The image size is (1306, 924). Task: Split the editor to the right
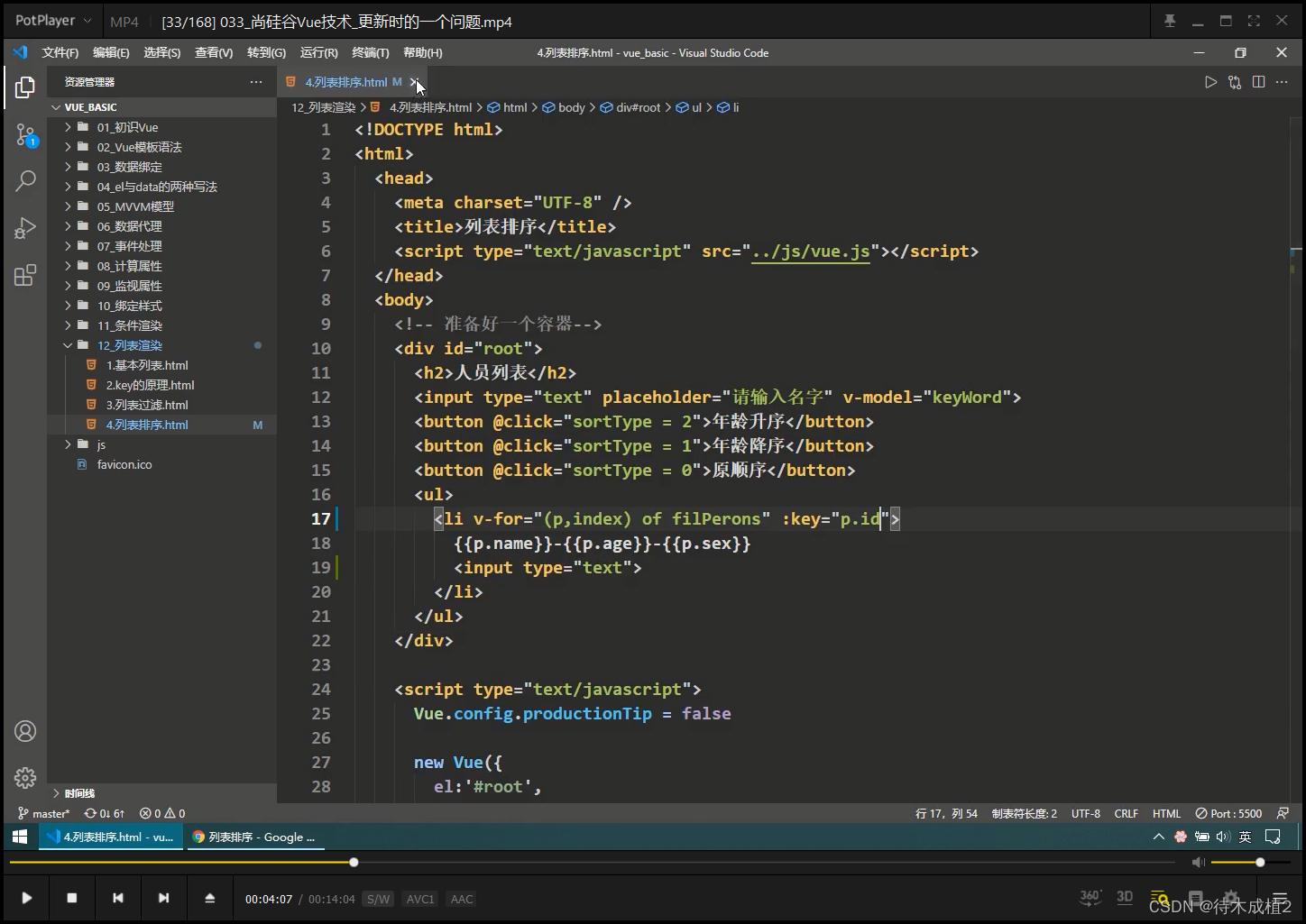coord(1258,82)
